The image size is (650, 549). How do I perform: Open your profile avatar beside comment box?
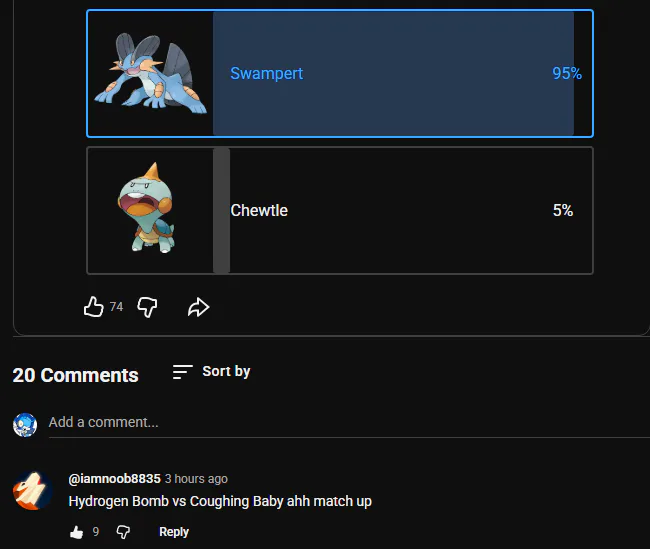click(x=25, y=425)
